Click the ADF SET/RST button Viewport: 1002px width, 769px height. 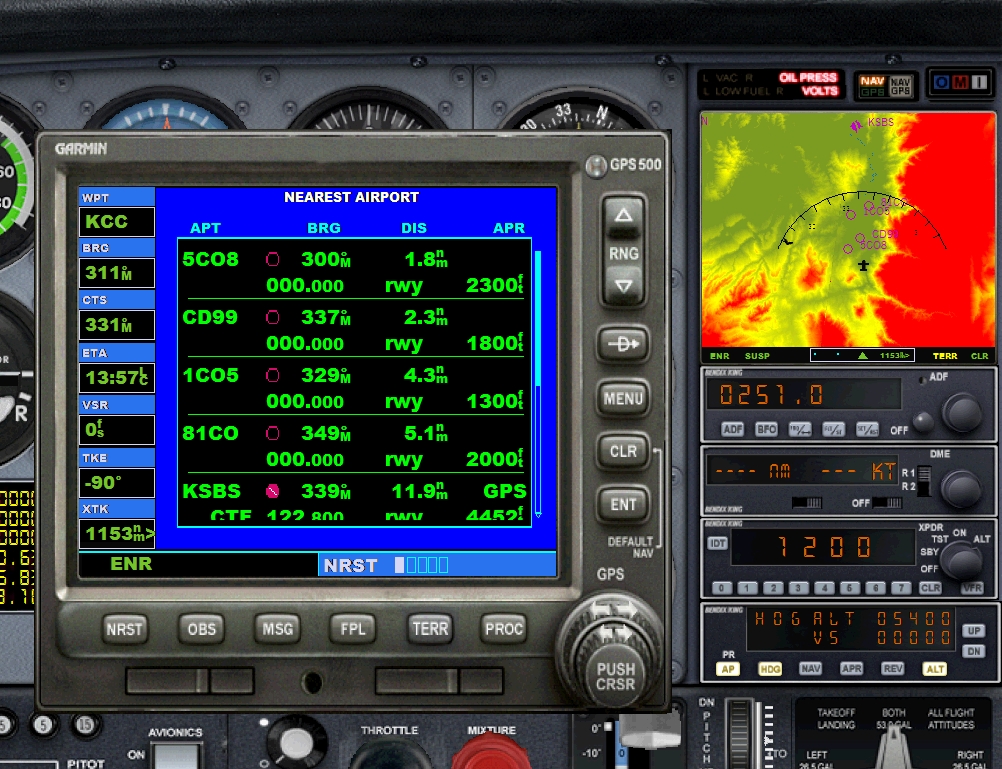[x=867, y=429]
